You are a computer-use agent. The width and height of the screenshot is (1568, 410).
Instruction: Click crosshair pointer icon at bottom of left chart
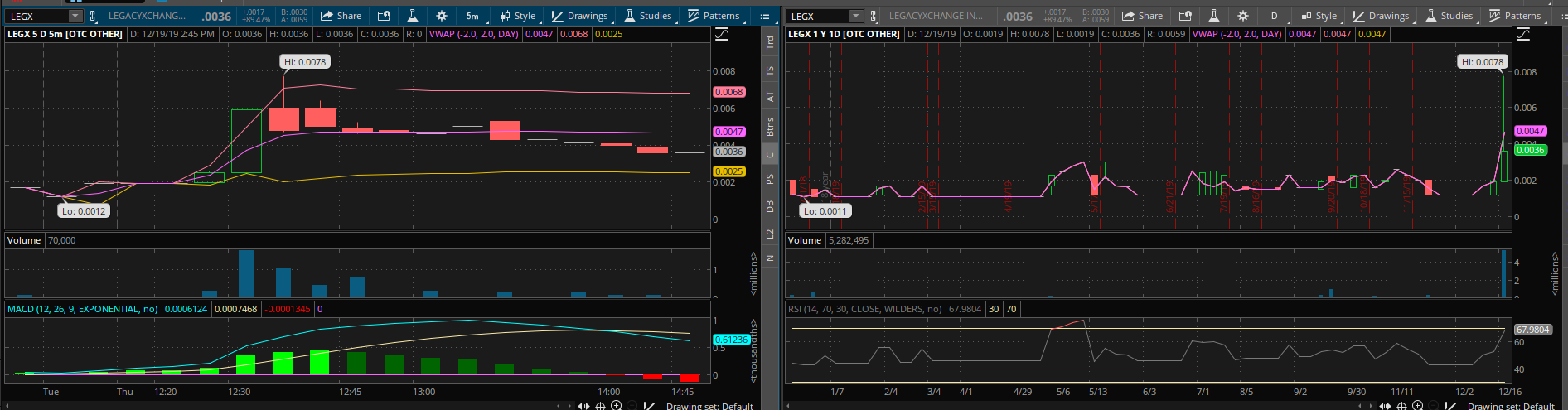(x=600, y=406)
